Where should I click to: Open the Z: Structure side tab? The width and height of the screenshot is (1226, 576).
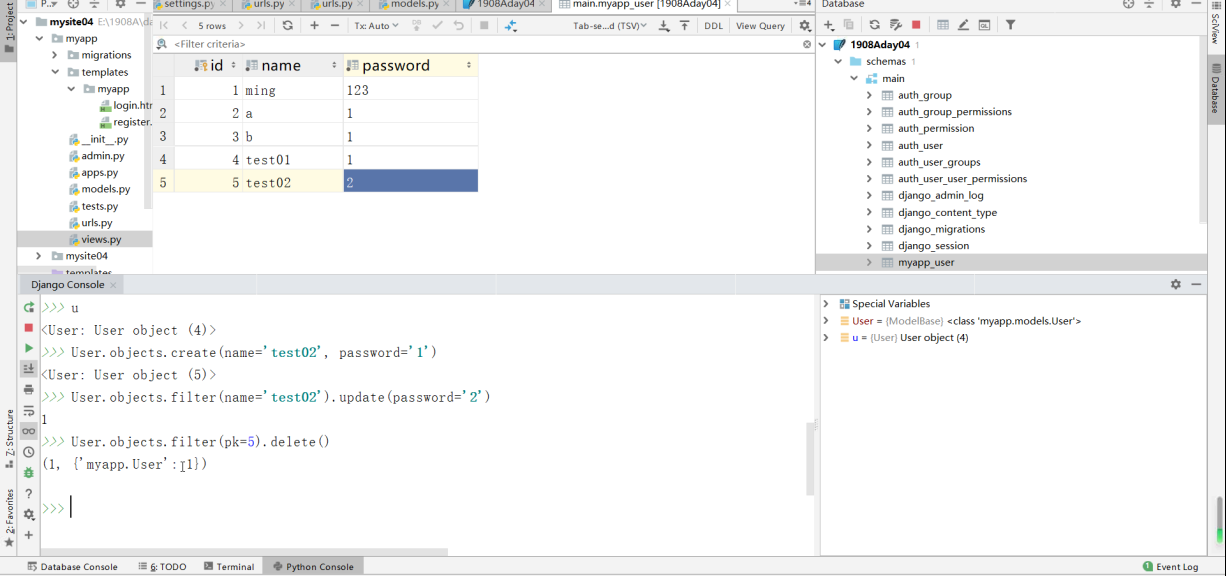click(x=9, y=438)
